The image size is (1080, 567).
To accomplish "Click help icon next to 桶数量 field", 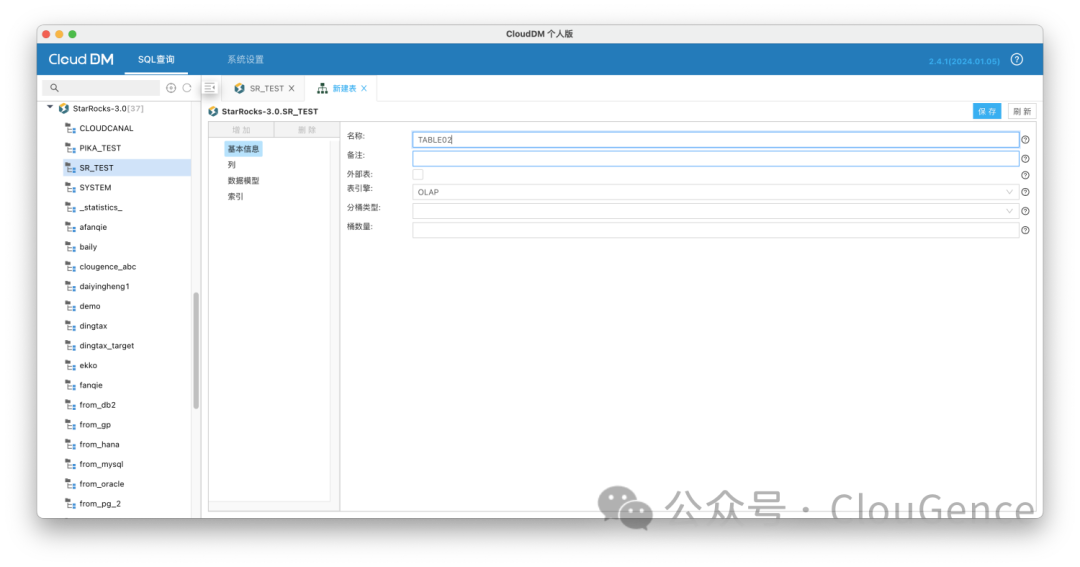I will (1025, 231).
